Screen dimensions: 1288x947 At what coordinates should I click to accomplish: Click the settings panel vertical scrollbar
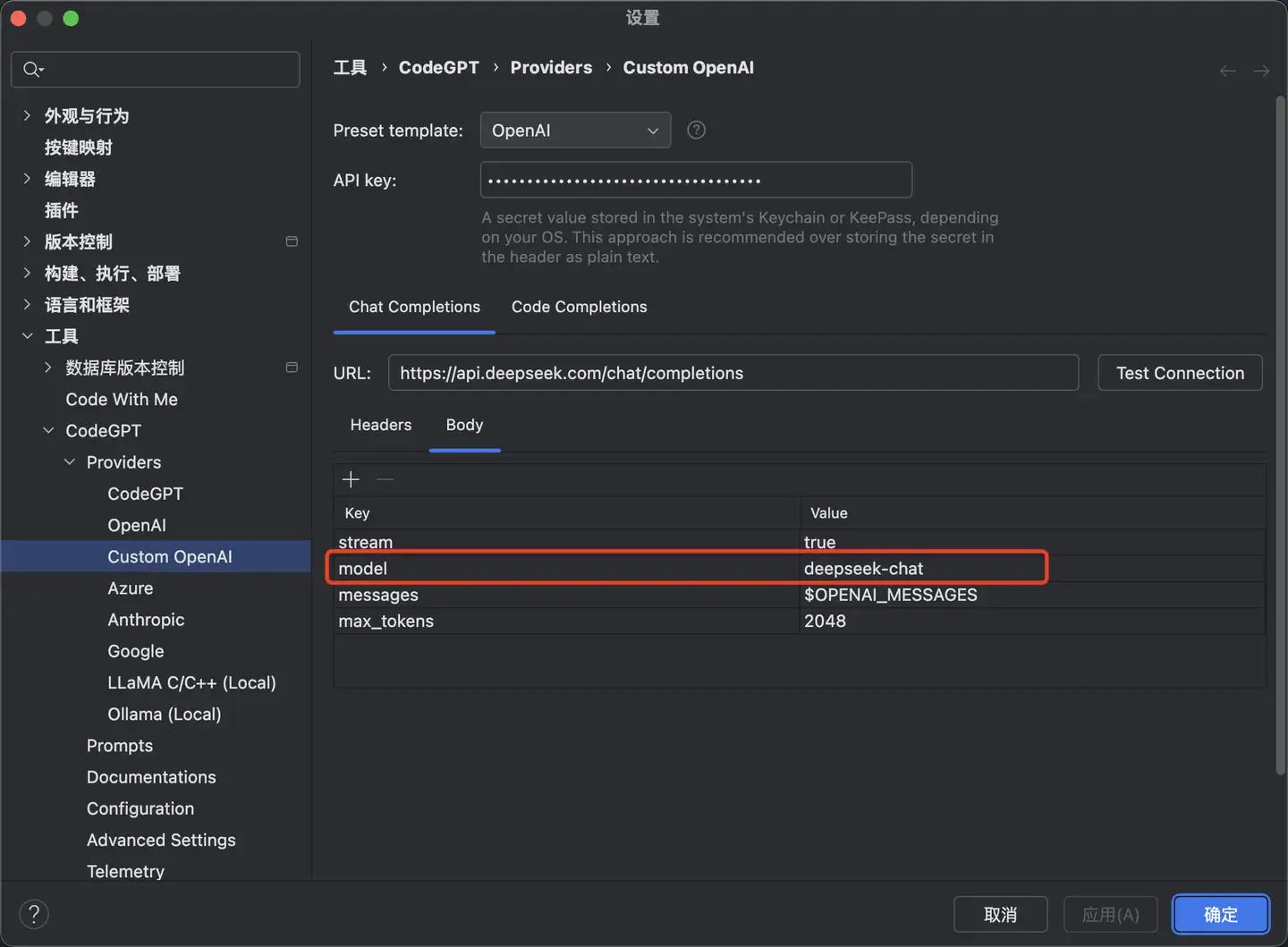pos(1280,436)
